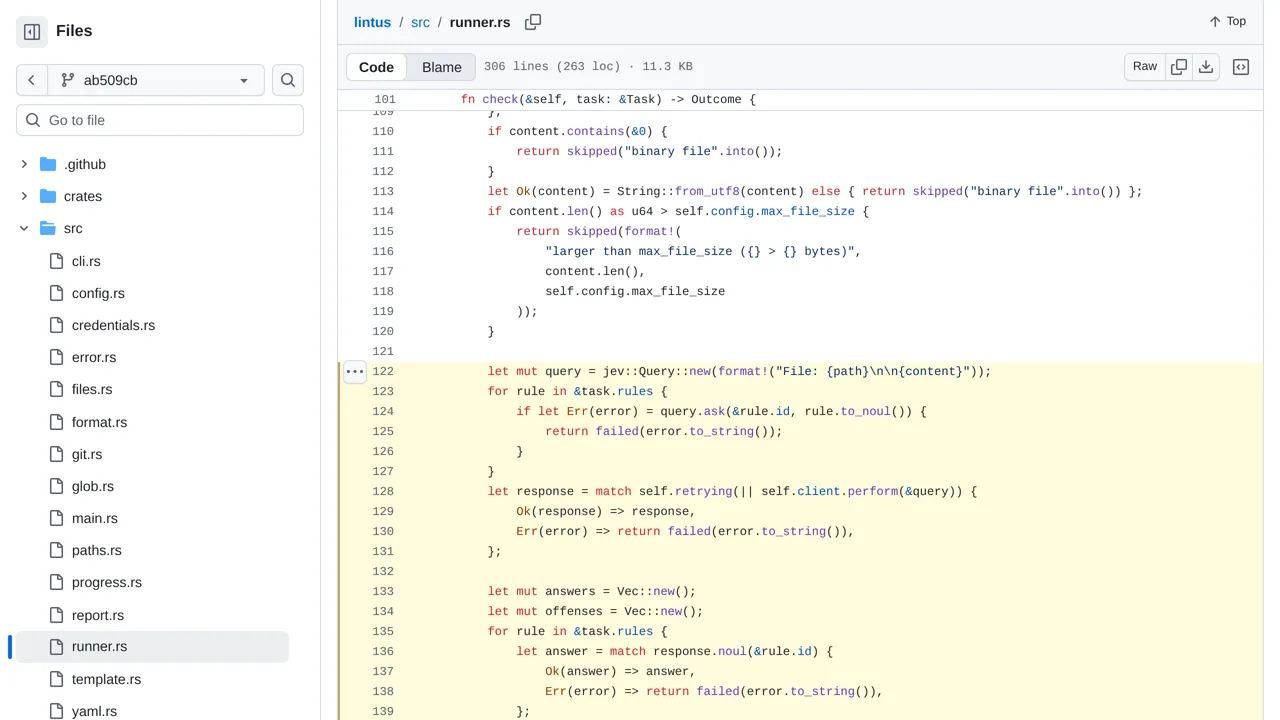Open report.rs in the file tree
The image size is (1280, 720).
pos(98,615)
